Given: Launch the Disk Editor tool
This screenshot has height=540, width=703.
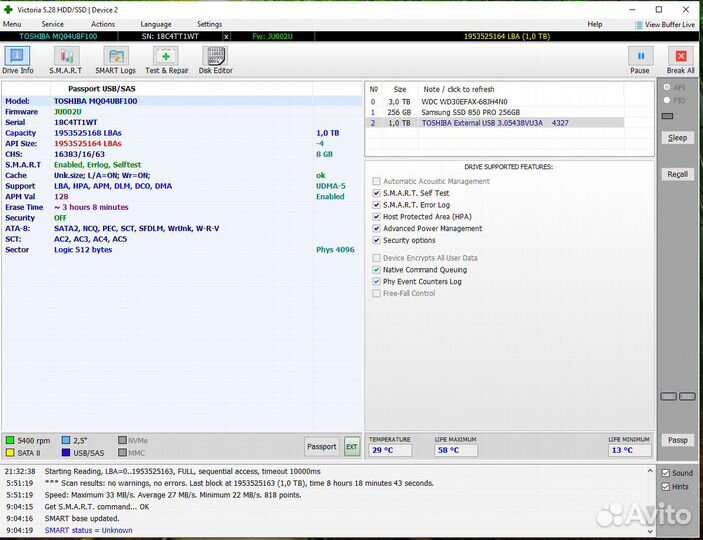Looking at the screenshot, I should 215,60.
